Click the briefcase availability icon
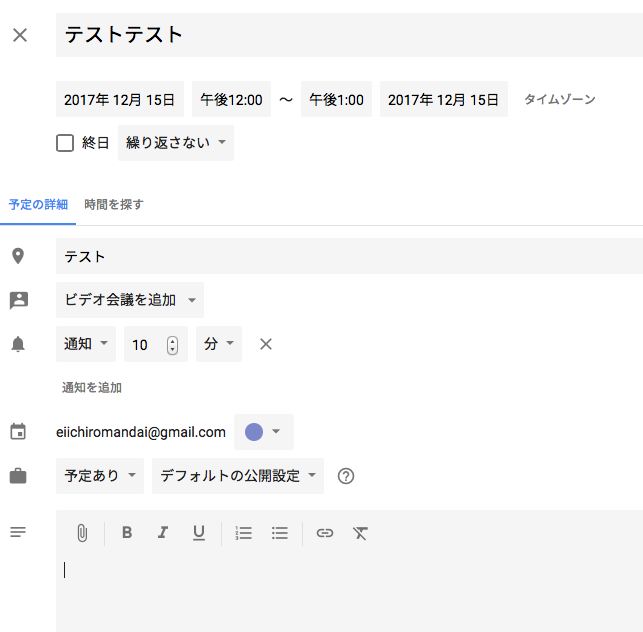This screenshot has width=643, height=632. tap(18, 476)
